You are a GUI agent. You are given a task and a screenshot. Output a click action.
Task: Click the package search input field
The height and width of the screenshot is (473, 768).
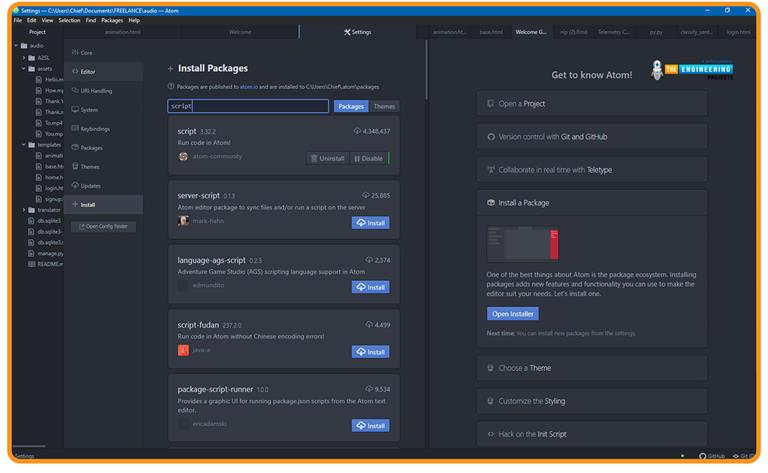coord(247,106)
